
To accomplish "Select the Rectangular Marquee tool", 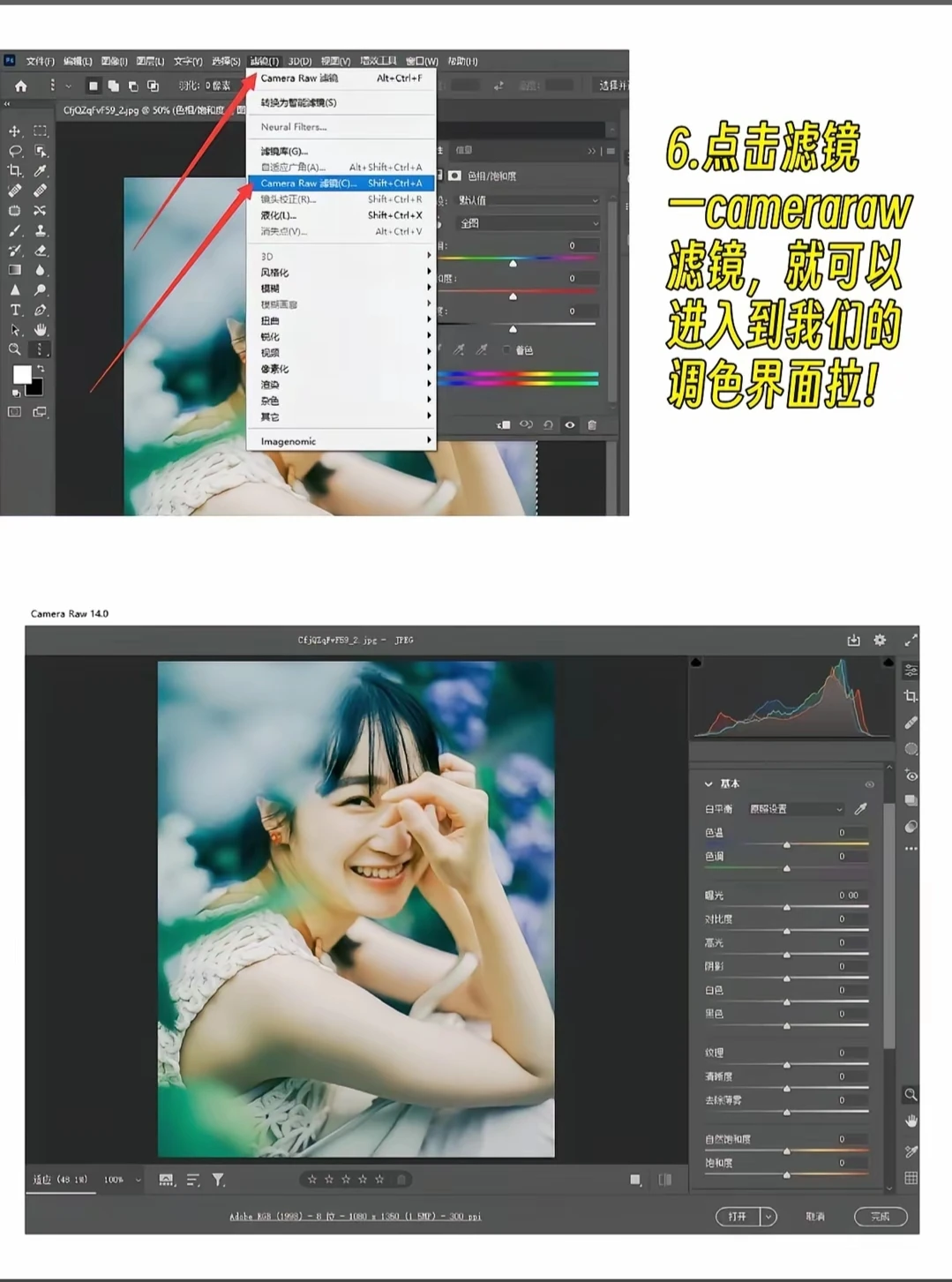I will click(40, 131).
